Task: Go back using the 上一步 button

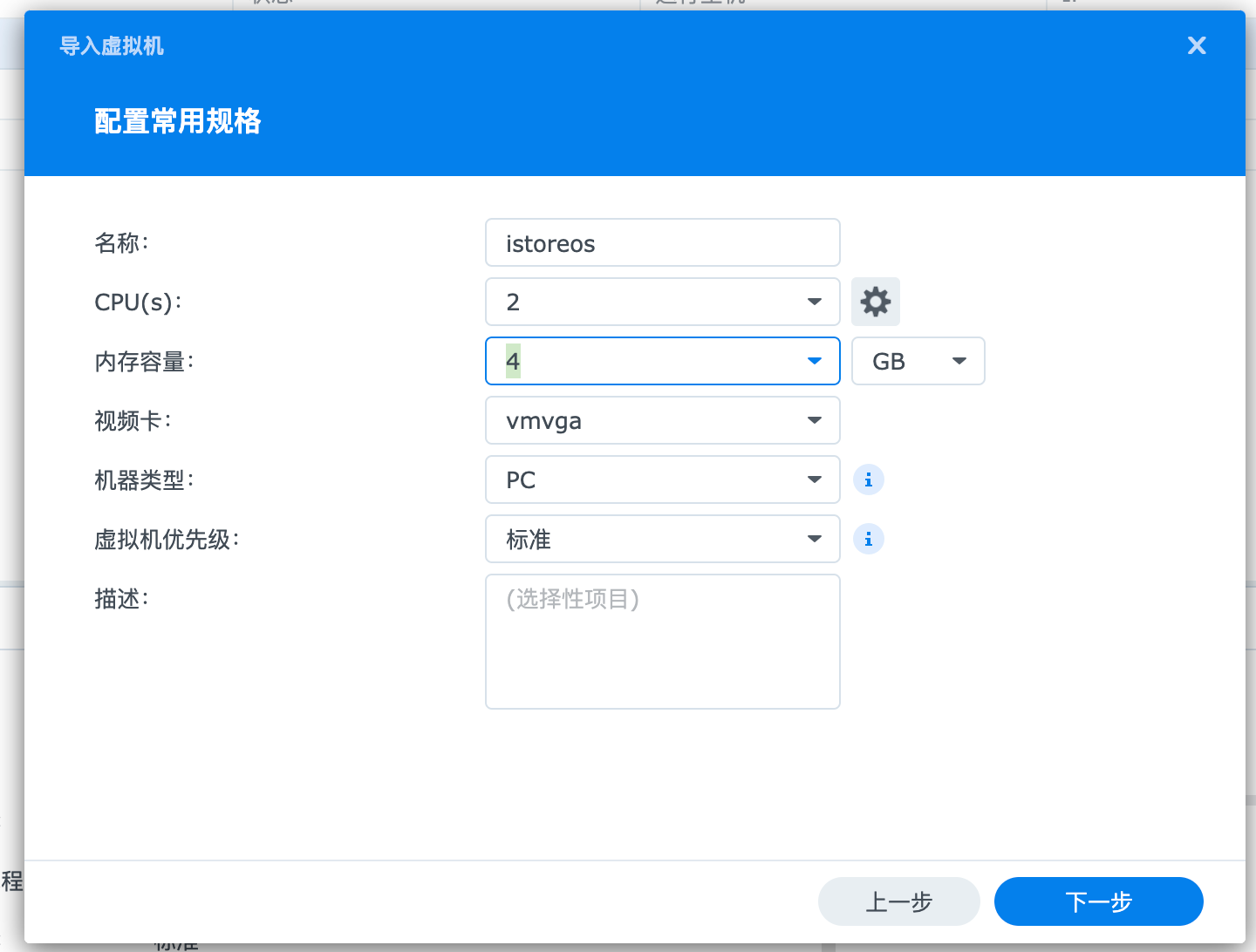Action: [898, 901]
